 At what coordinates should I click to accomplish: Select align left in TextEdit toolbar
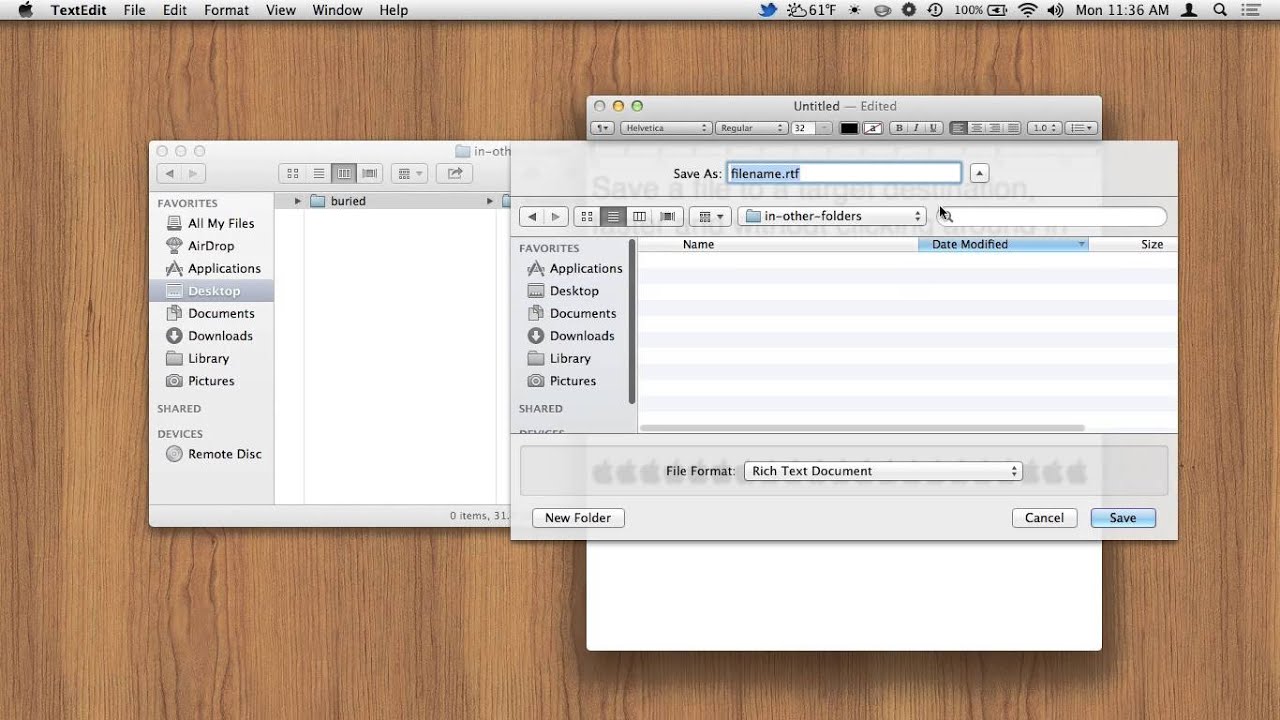959,128
